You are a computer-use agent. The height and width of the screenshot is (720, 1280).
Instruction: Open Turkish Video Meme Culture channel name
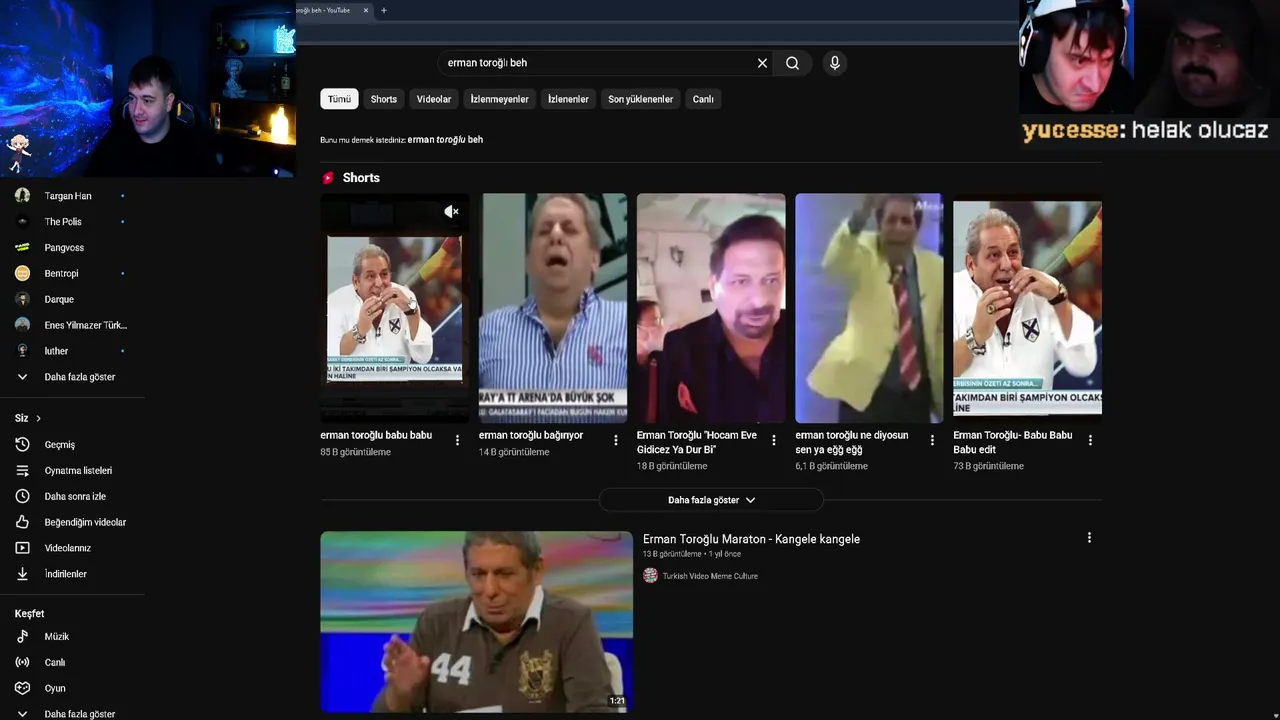(x=710, y=576)
